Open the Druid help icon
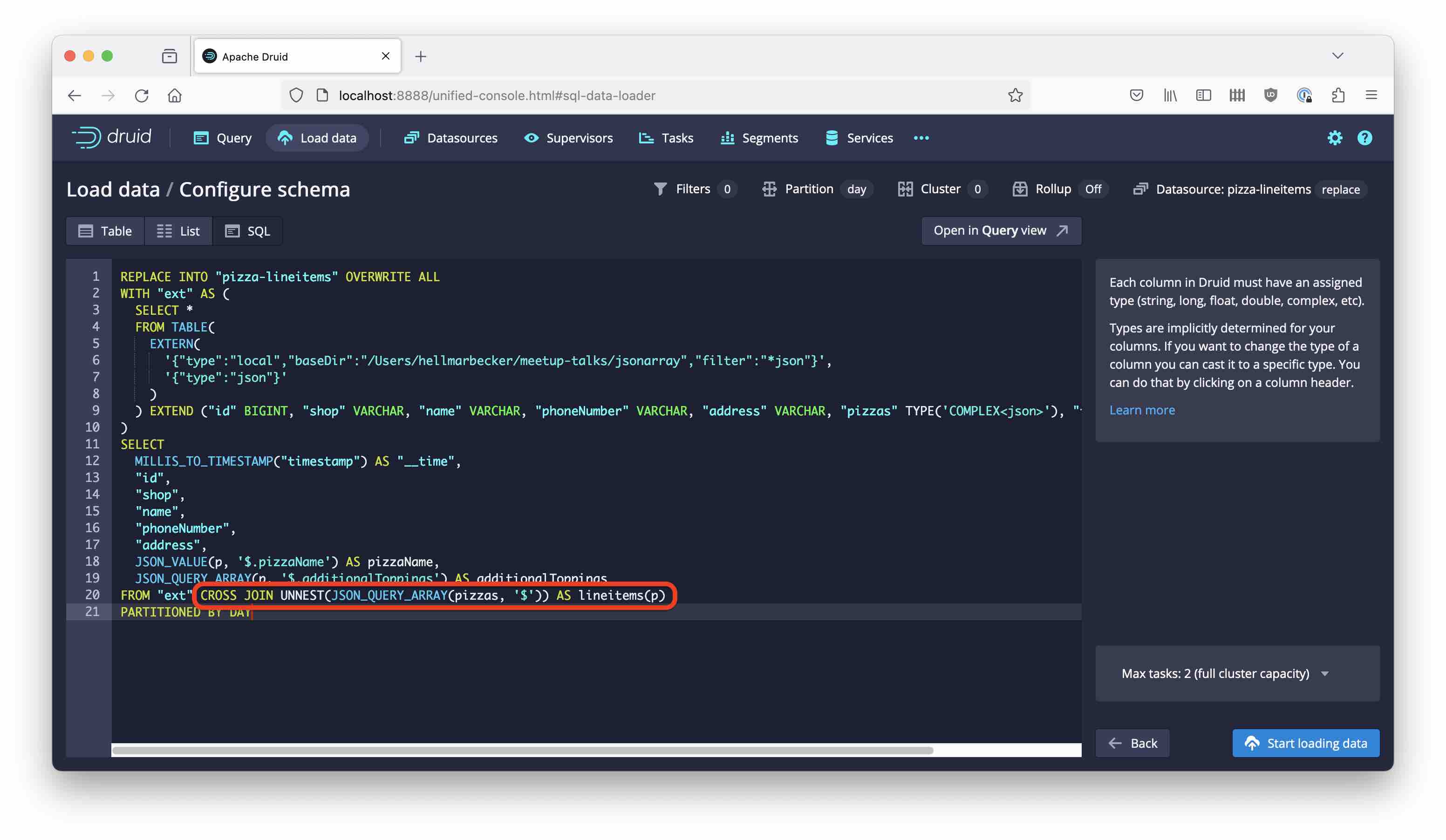The width and height of the screenshot is (1446, 840). point(1365,138)
